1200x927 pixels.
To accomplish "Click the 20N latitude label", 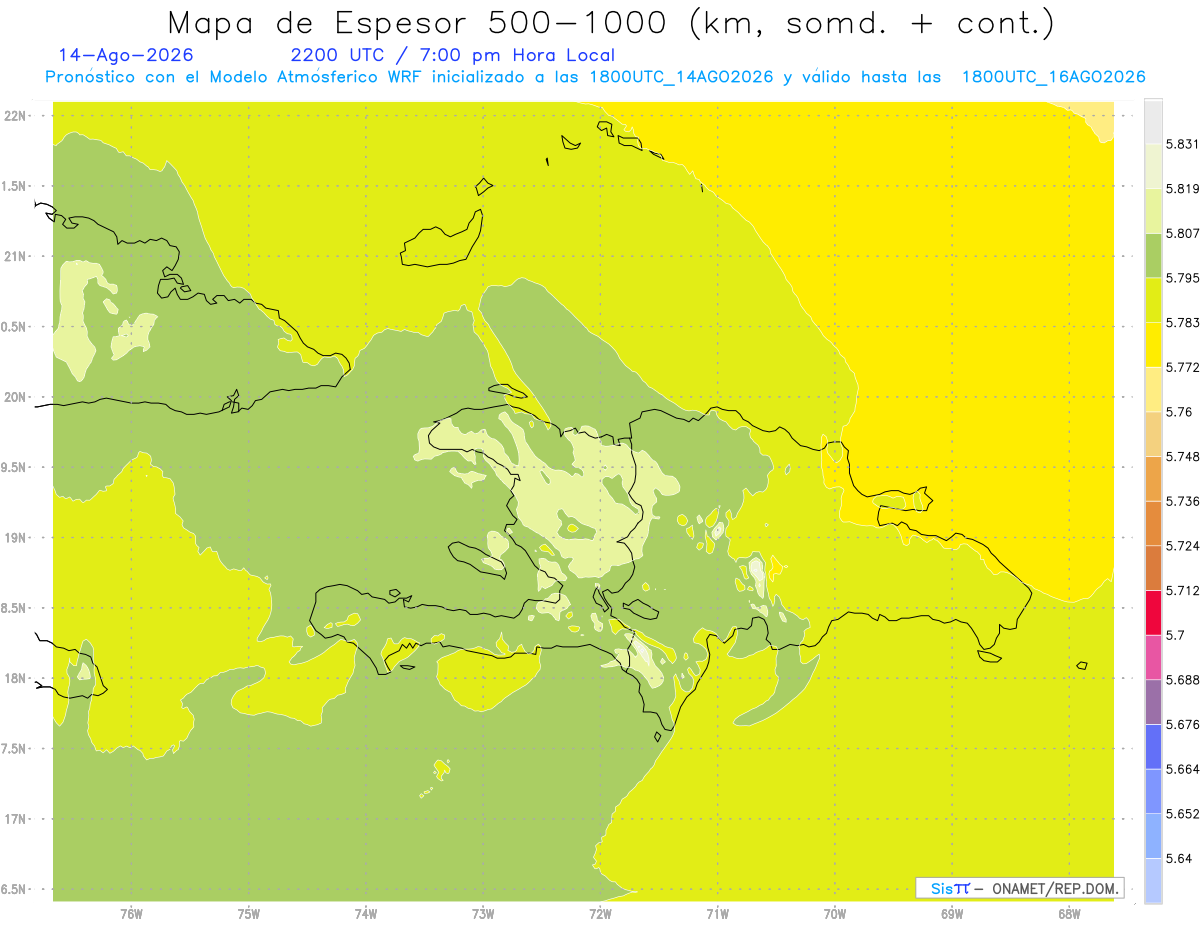I will [15, 398].
